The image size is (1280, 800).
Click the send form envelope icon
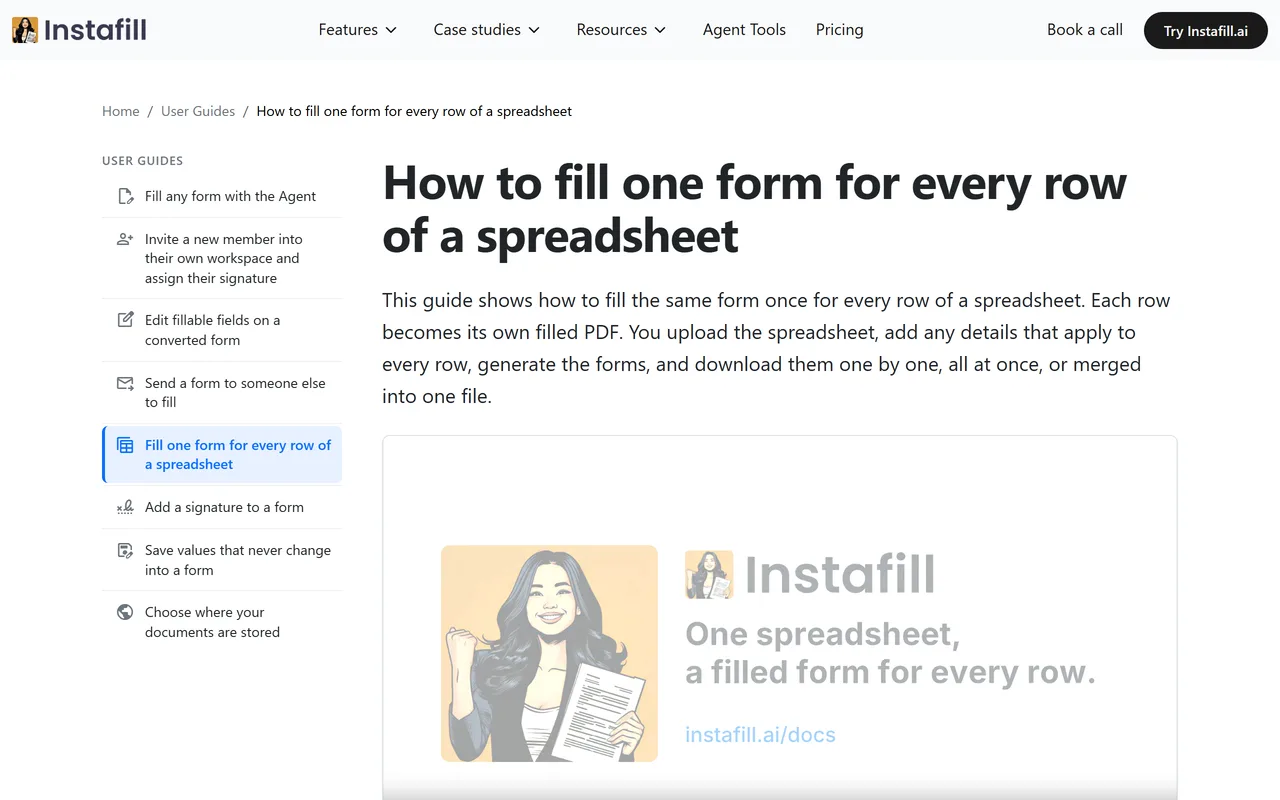pyautogui.click(x=125, y=383)
